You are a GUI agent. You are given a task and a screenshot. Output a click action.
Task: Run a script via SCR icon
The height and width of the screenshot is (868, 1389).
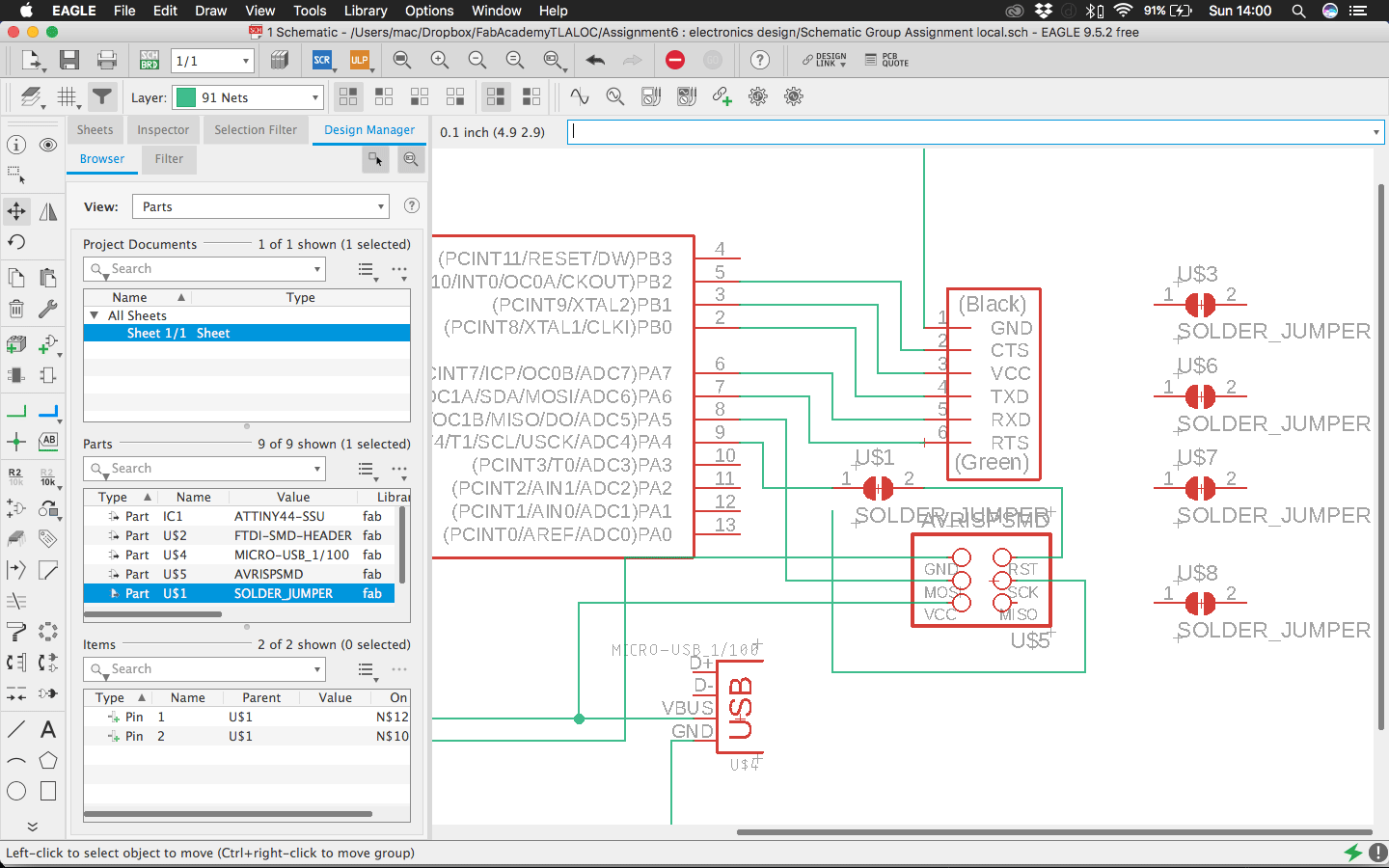point(322,61)
